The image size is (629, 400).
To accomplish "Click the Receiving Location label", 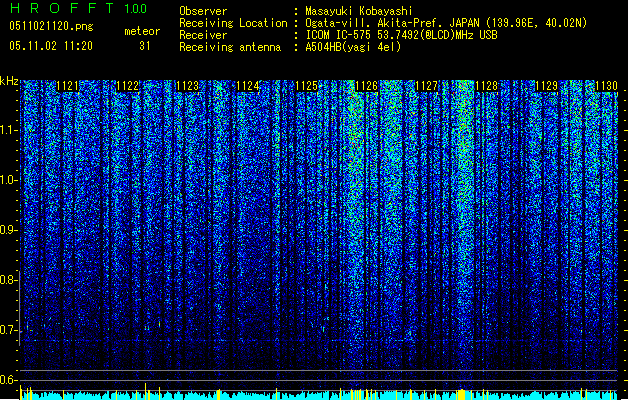I will tap(233, 23).
